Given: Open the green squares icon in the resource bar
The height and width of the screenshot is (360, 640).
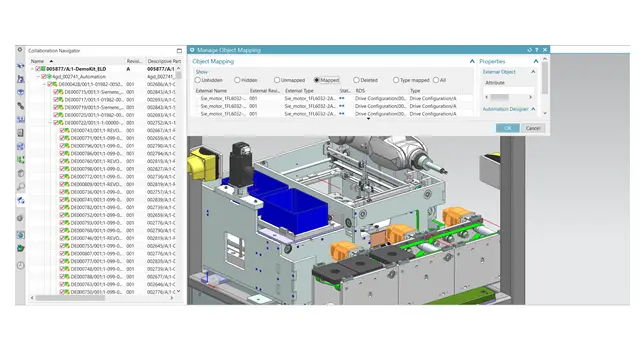Looking at the screenshot, I should click(x=20, y=160).
